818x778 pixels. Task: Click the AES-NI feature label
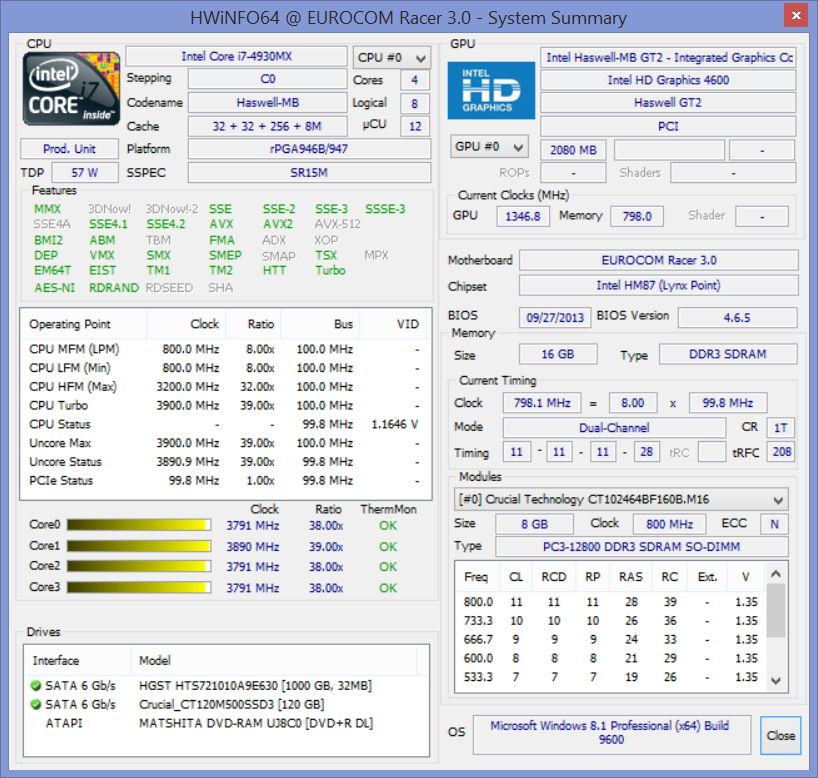(55, 288)
